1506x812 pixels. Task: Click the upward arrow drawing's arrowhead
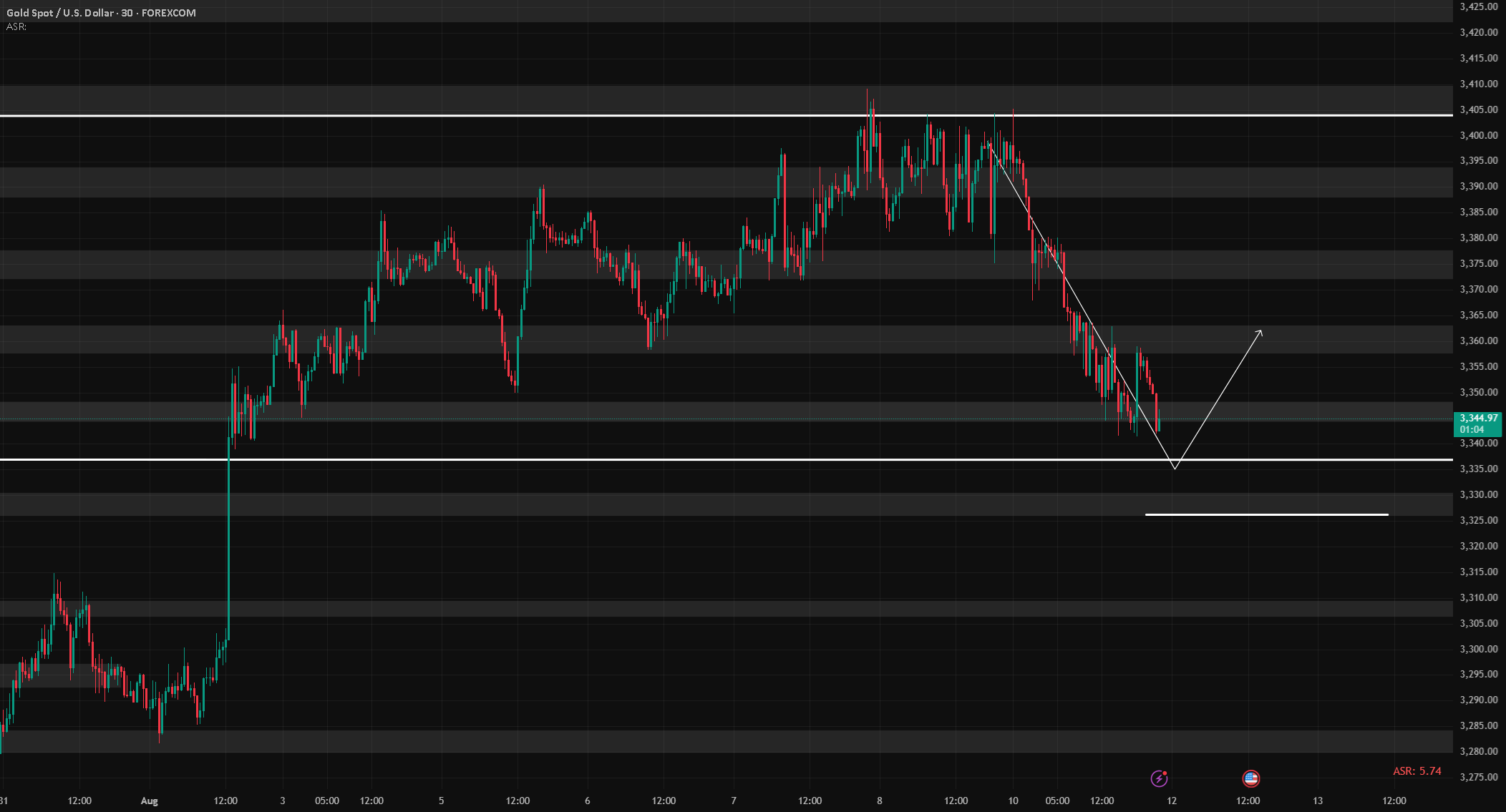[x=1260, y=332]
